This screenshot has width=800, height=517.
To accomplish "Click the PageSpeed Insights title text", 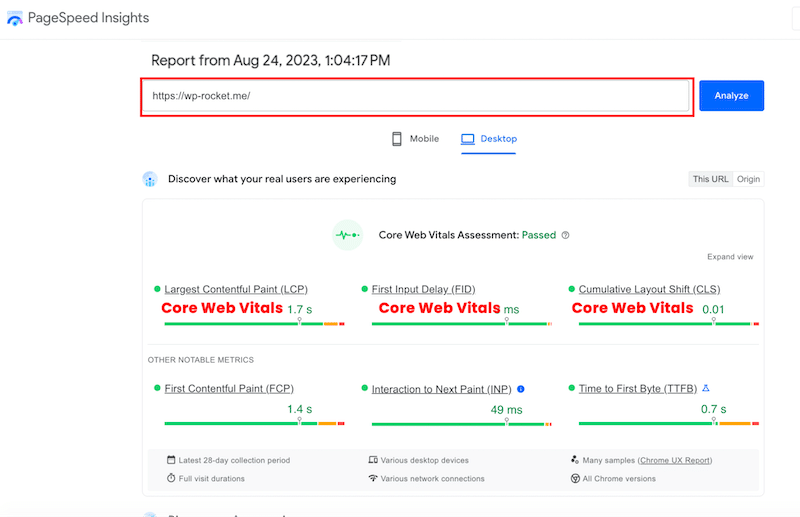I will point(88,18).
